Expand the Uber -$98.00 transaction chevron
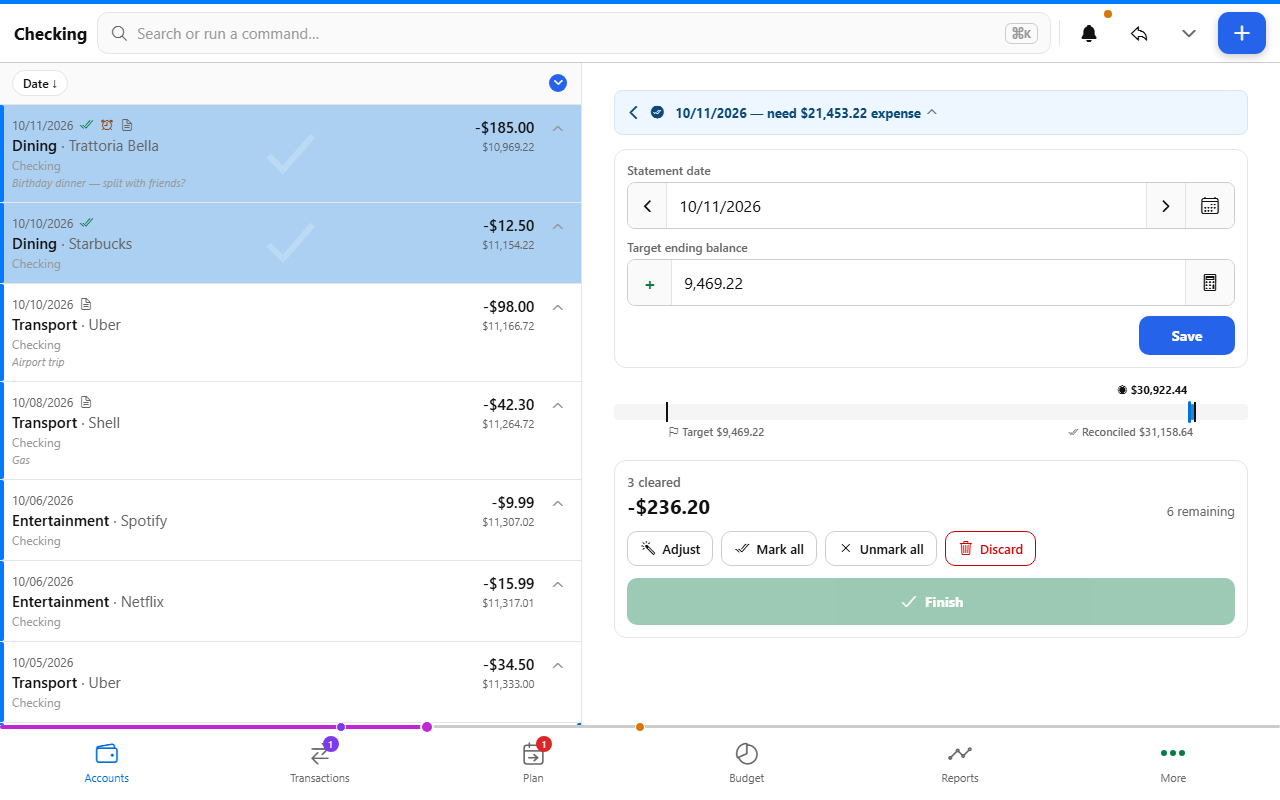Image resolution: width=1280 pixels, height=800 pixels. tap(558, 307)
